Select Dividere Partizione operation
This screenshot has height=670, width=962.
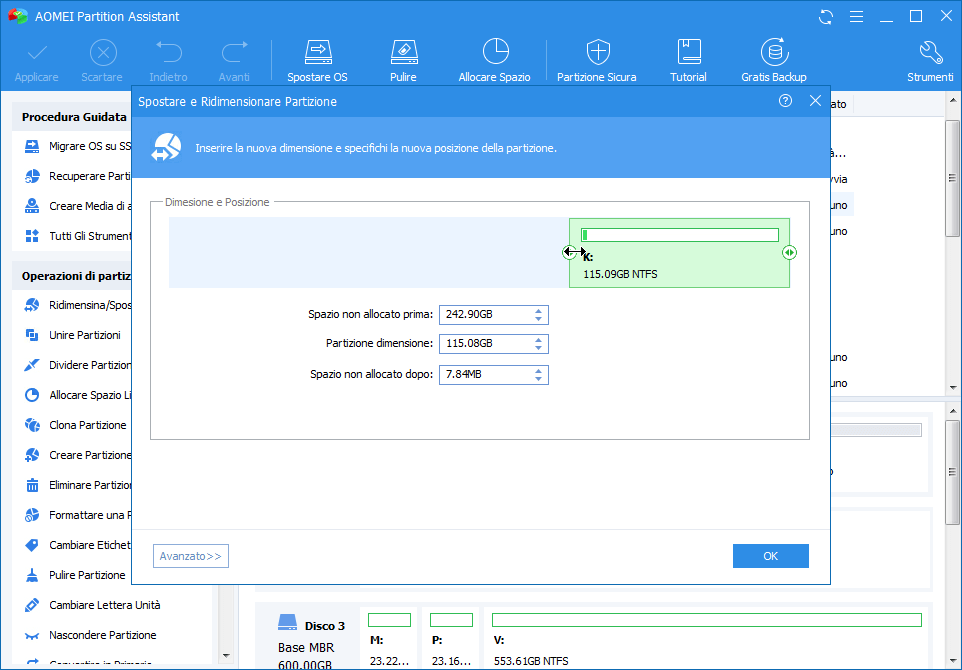(78, 365)
